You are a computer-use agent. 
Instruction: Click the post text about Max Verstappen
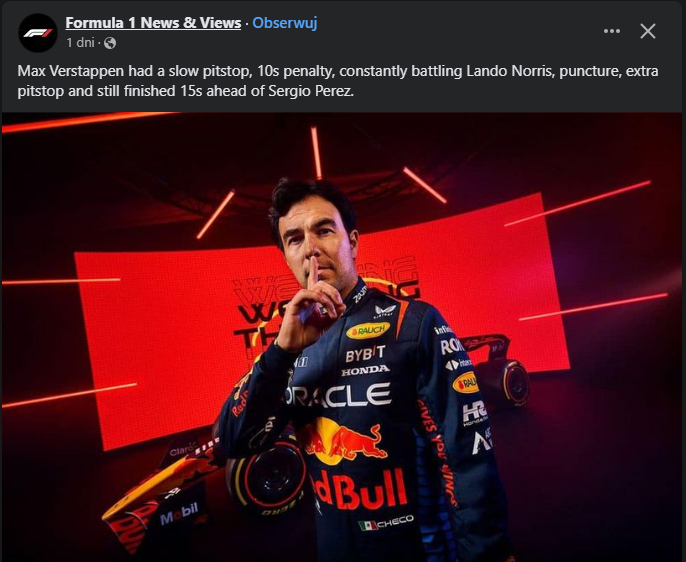pos(337,81)
